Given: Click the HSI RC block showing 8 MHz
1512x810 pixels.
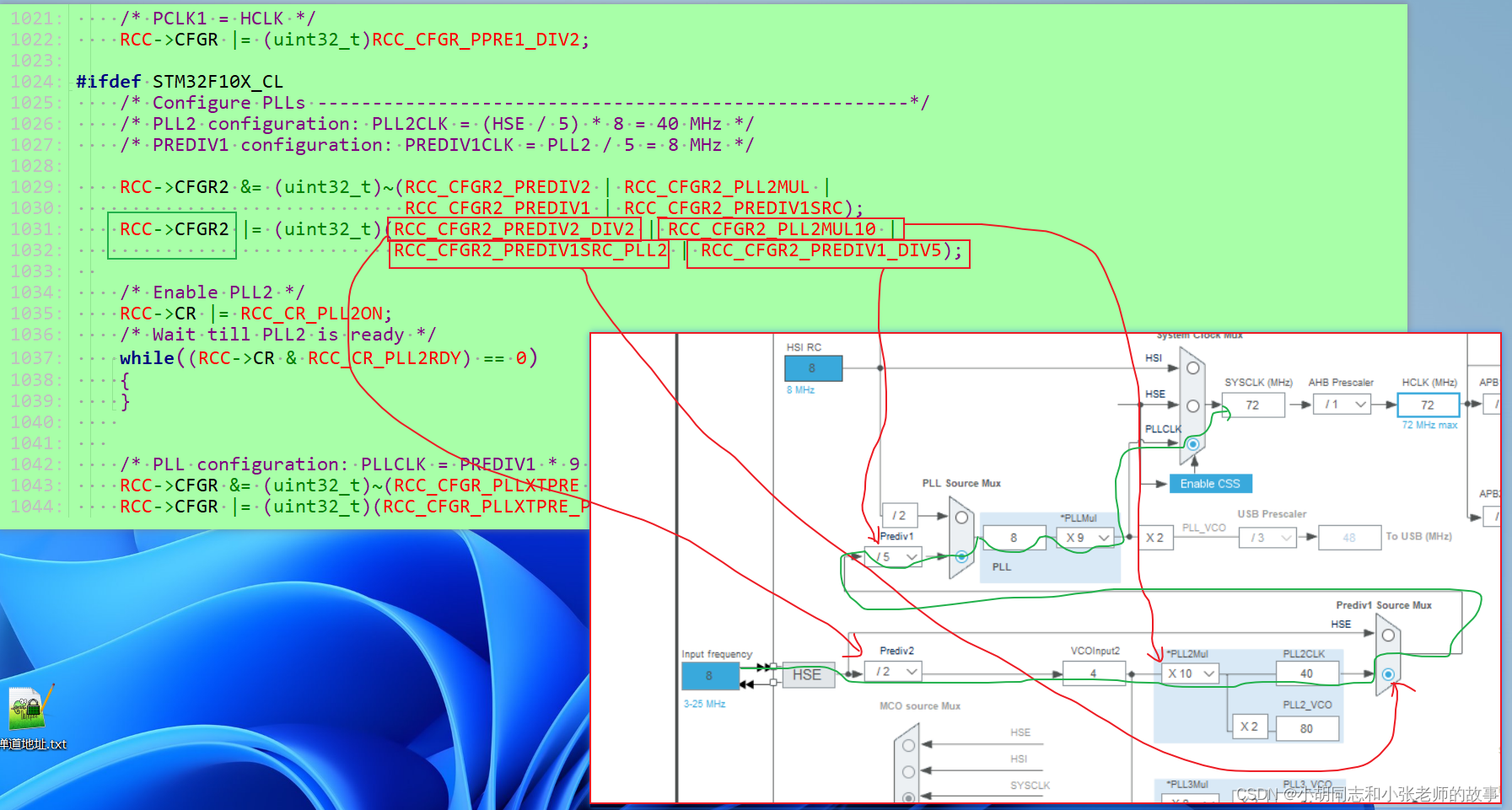Looking at the screenshot, I should click(813, 368).
